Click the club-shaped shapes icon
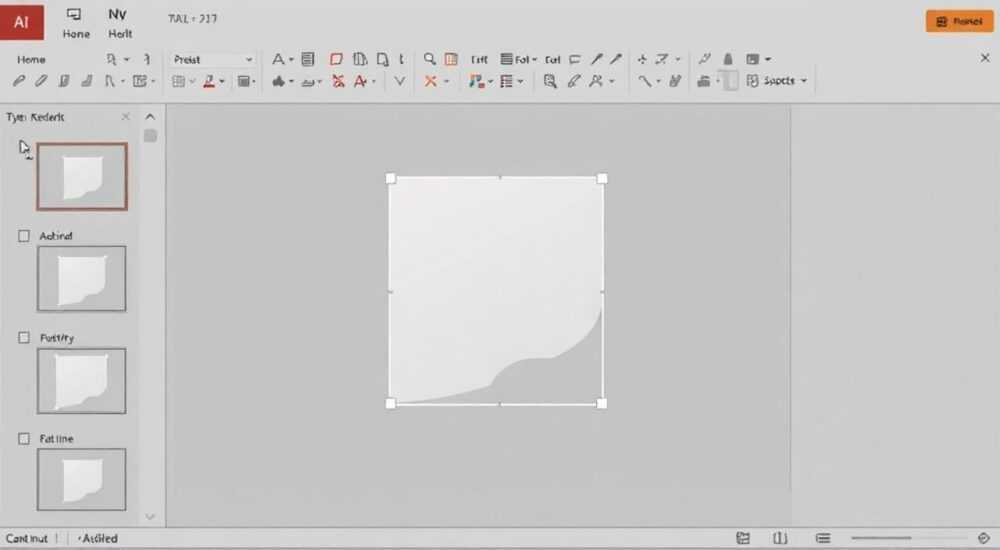This screenshot has width=1000, height=550. pyautogui.click(x=279, y=81)
